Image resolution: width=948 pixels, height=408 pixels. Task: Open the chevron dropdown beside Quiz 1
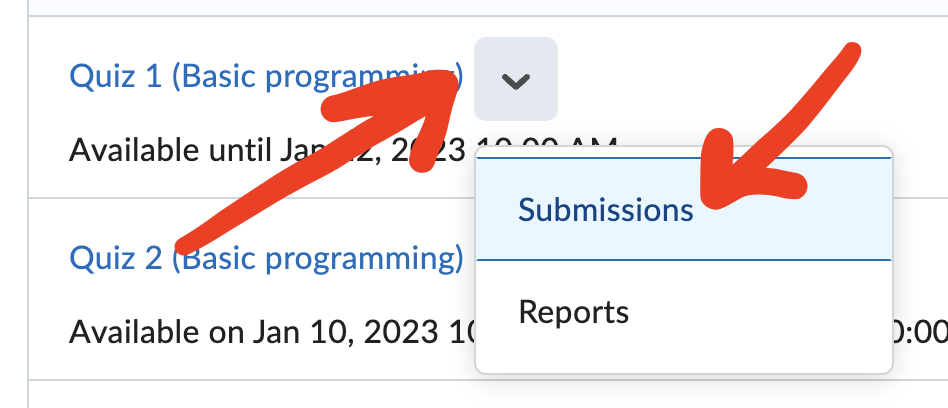(515, 80)
